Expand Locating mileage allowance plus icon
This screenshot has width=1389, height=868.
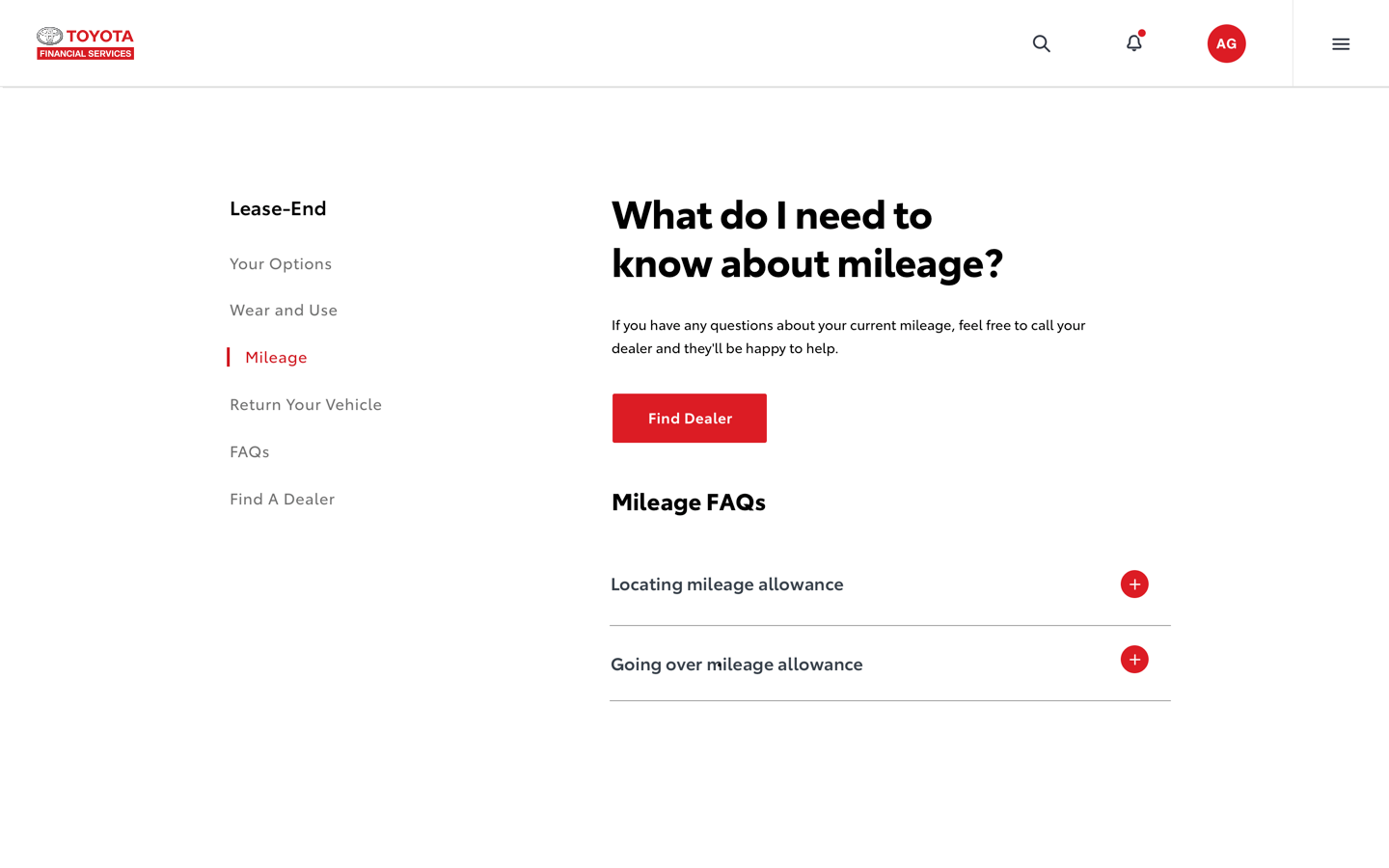tap(1134, 584)
